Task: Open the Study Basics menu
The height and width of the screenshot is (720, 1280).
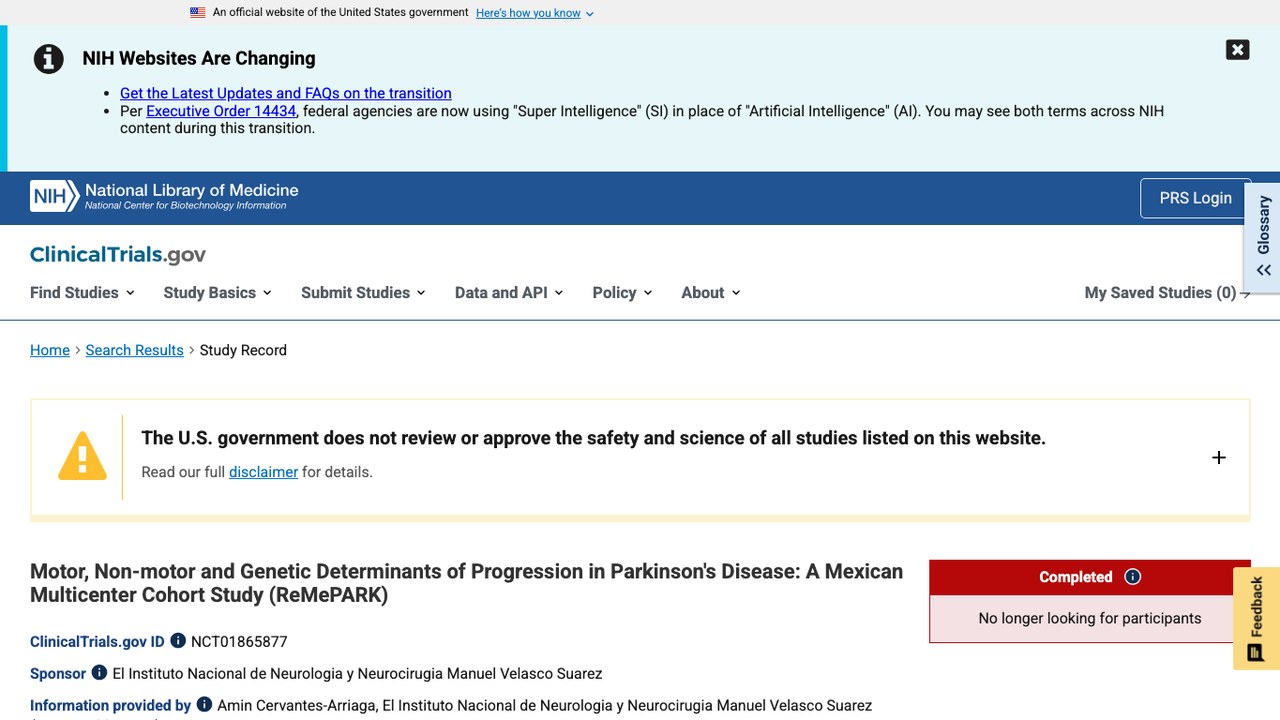Action: (x=217, y=293)
